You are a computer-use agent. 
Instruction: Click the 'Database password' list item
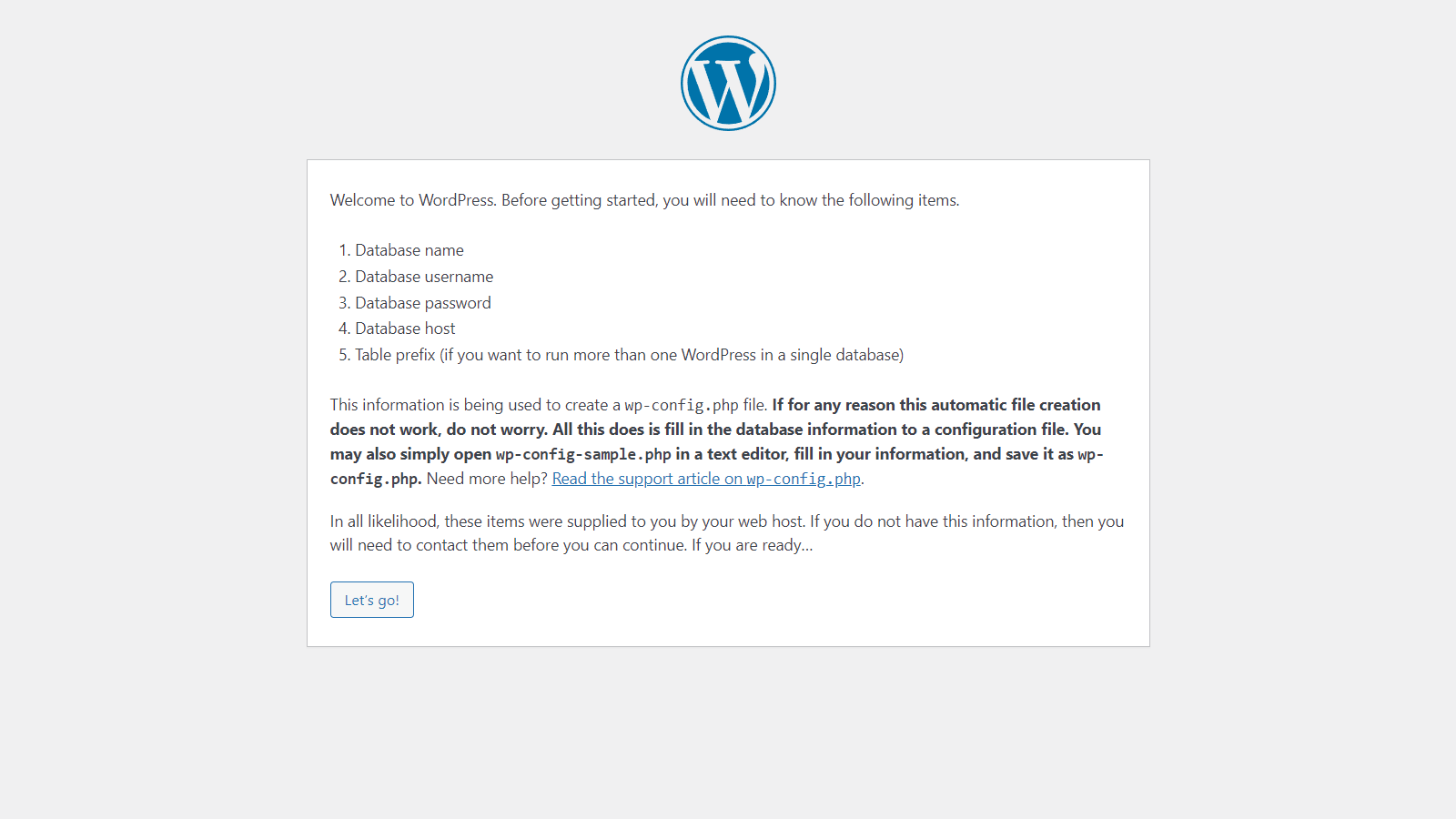[x=423, y=303]
